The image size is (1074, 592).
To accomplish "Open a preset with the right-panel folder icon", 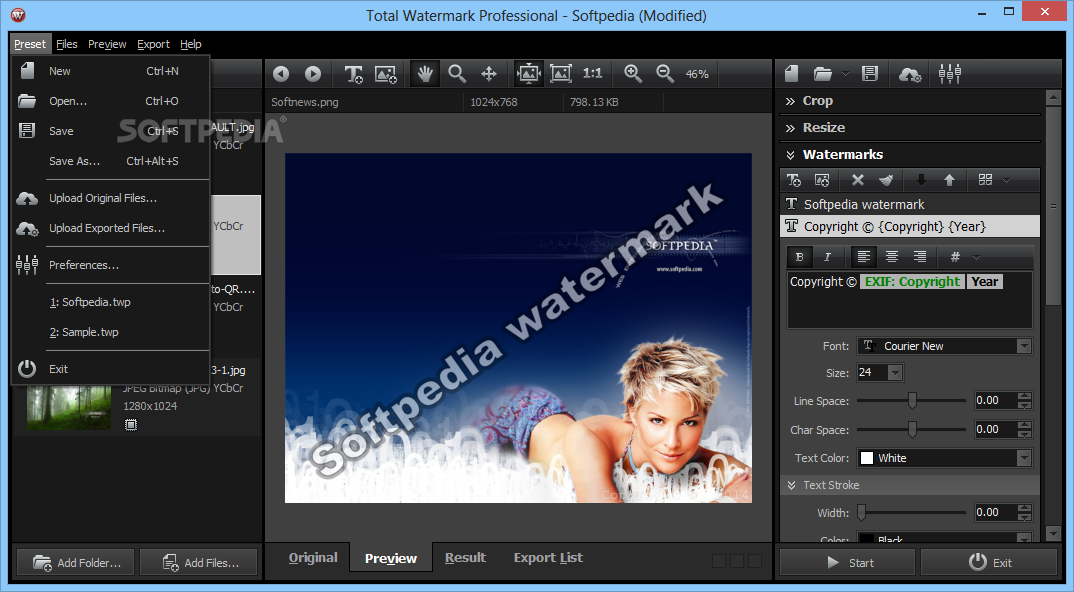I will point(823,73).
